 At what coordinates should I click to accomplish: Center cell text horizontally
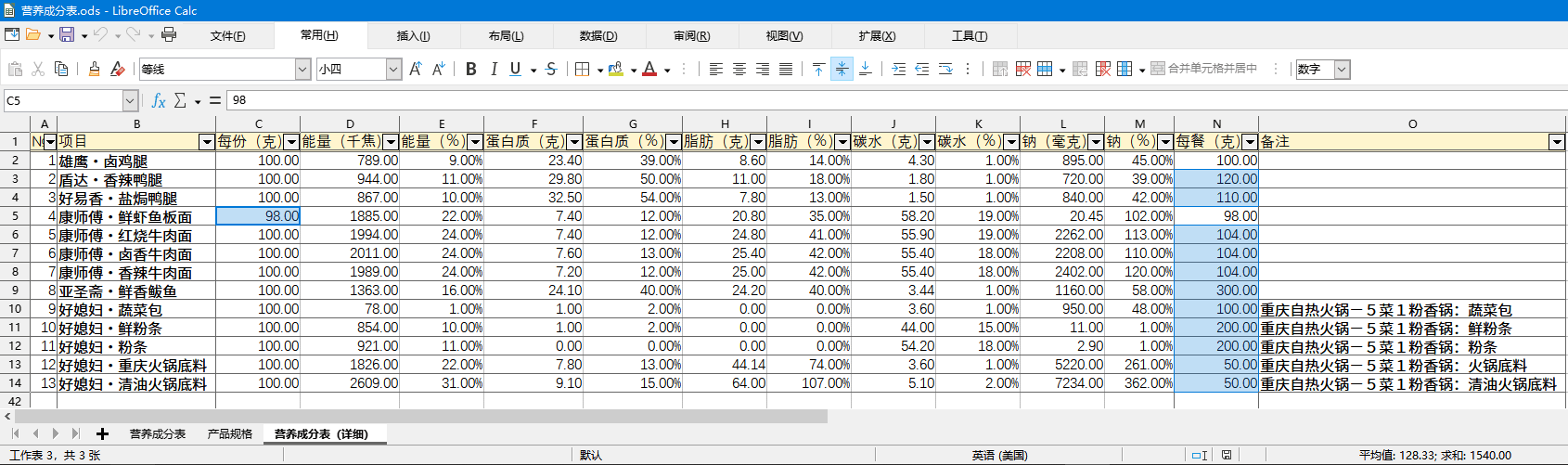point(739,69)
